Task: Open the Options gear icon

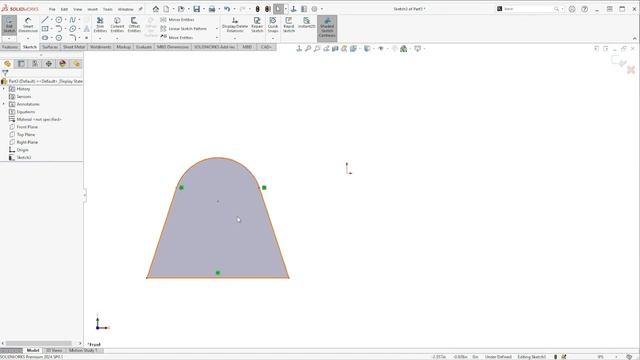Action: click(x=314, y=9)
